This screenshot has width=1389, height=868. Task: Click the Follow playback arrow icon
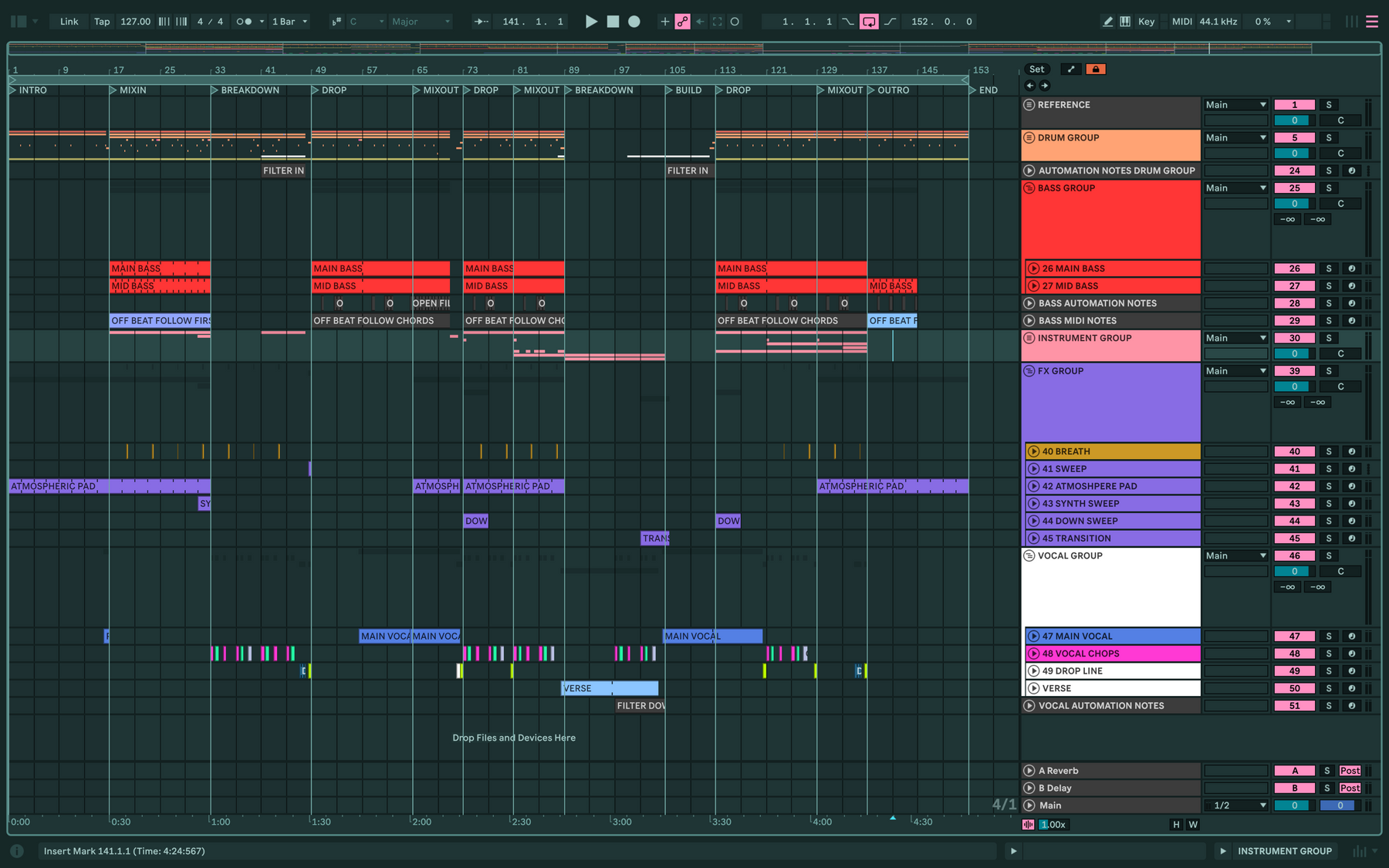pos(481,22)
